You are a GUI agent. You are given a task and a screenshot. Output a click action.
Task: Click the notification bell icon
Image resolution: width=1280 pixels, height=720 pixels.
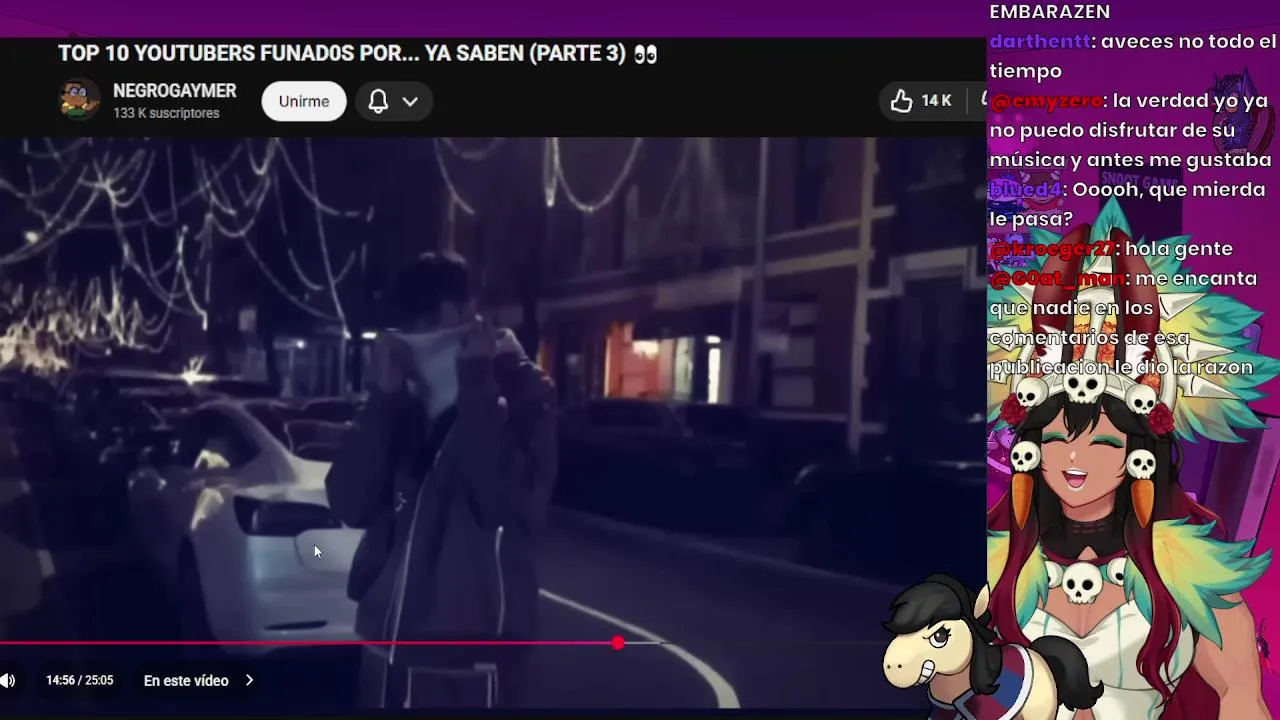[378, 101]
